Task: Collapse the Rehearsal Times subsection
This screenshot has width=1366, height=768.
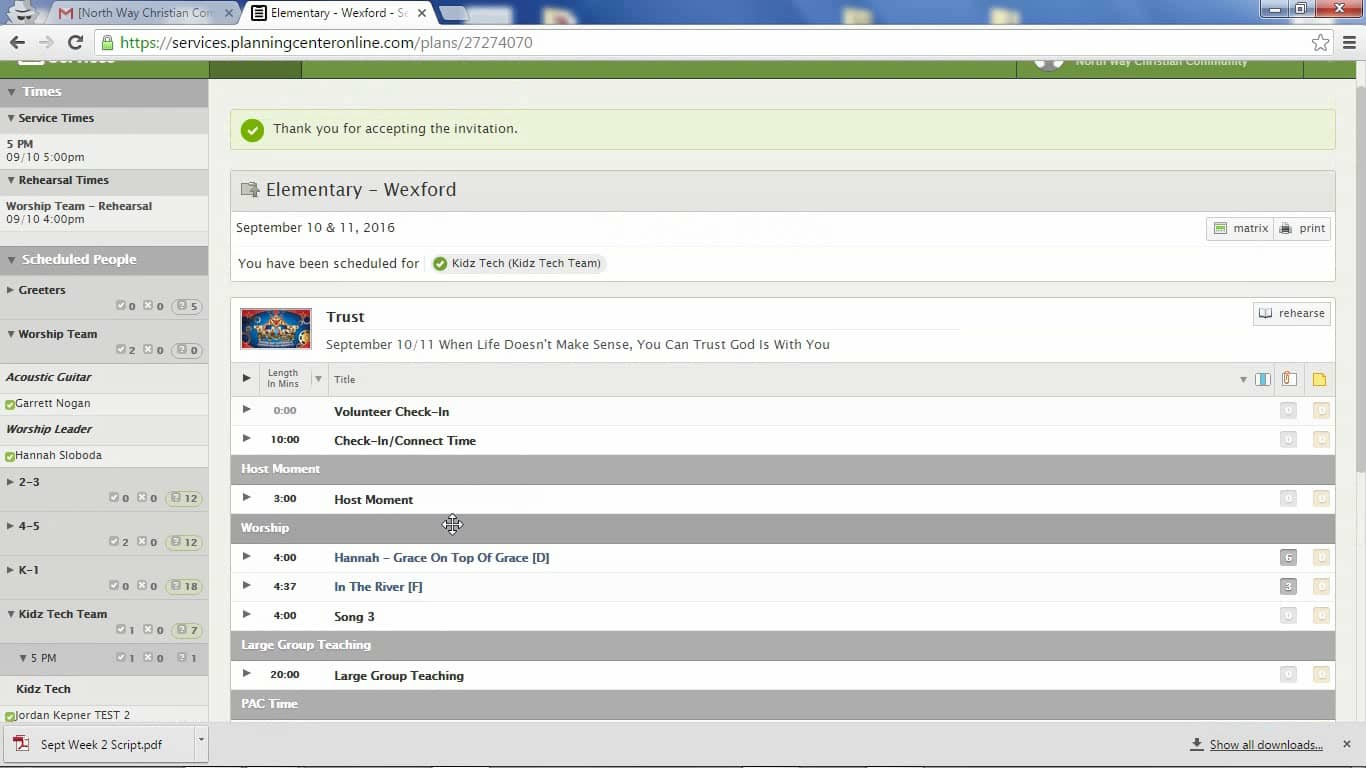Action: (x=11, y=180)
